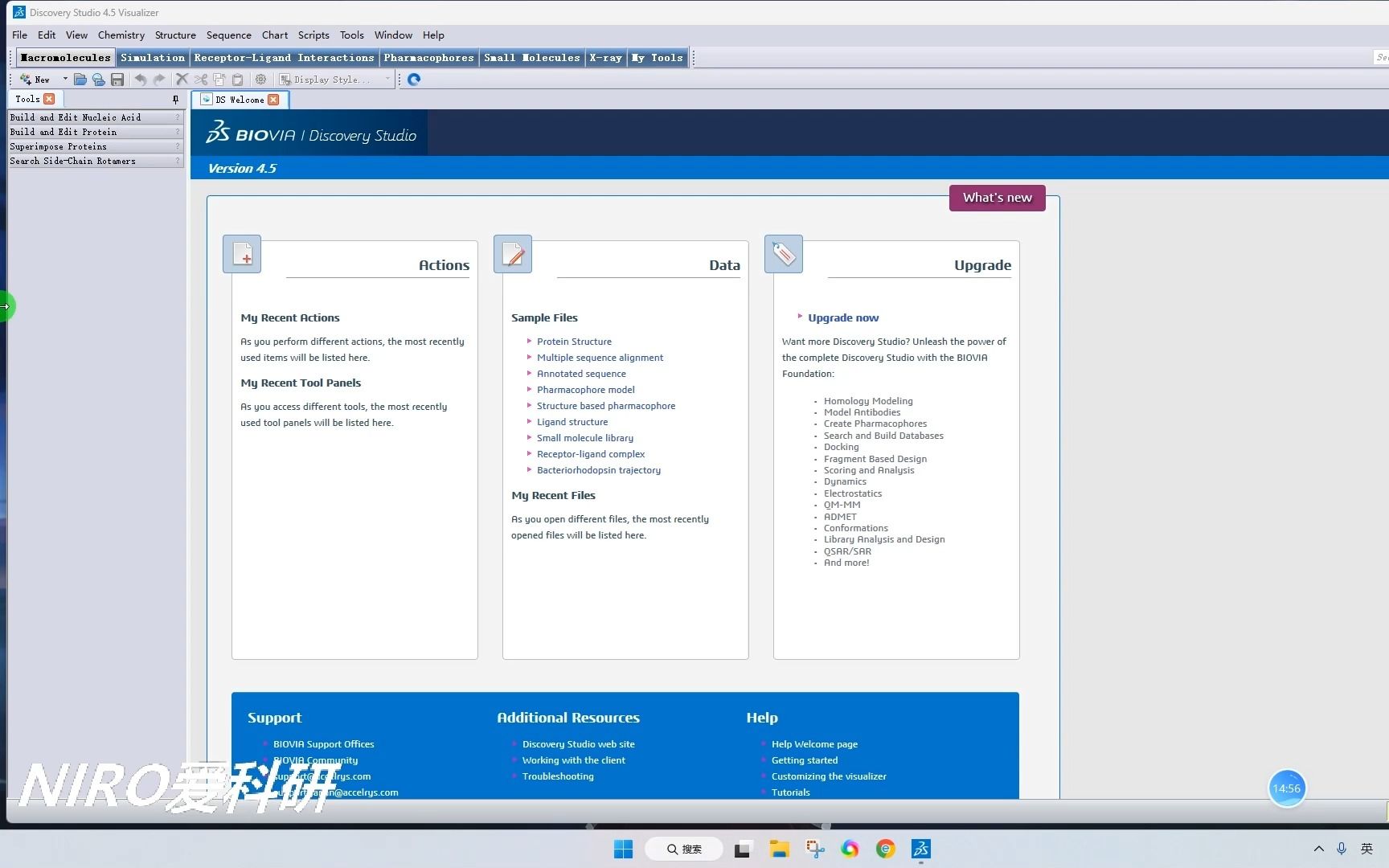
Task: Open Discovery Studio from the taskbar
Action: [920, 849]
